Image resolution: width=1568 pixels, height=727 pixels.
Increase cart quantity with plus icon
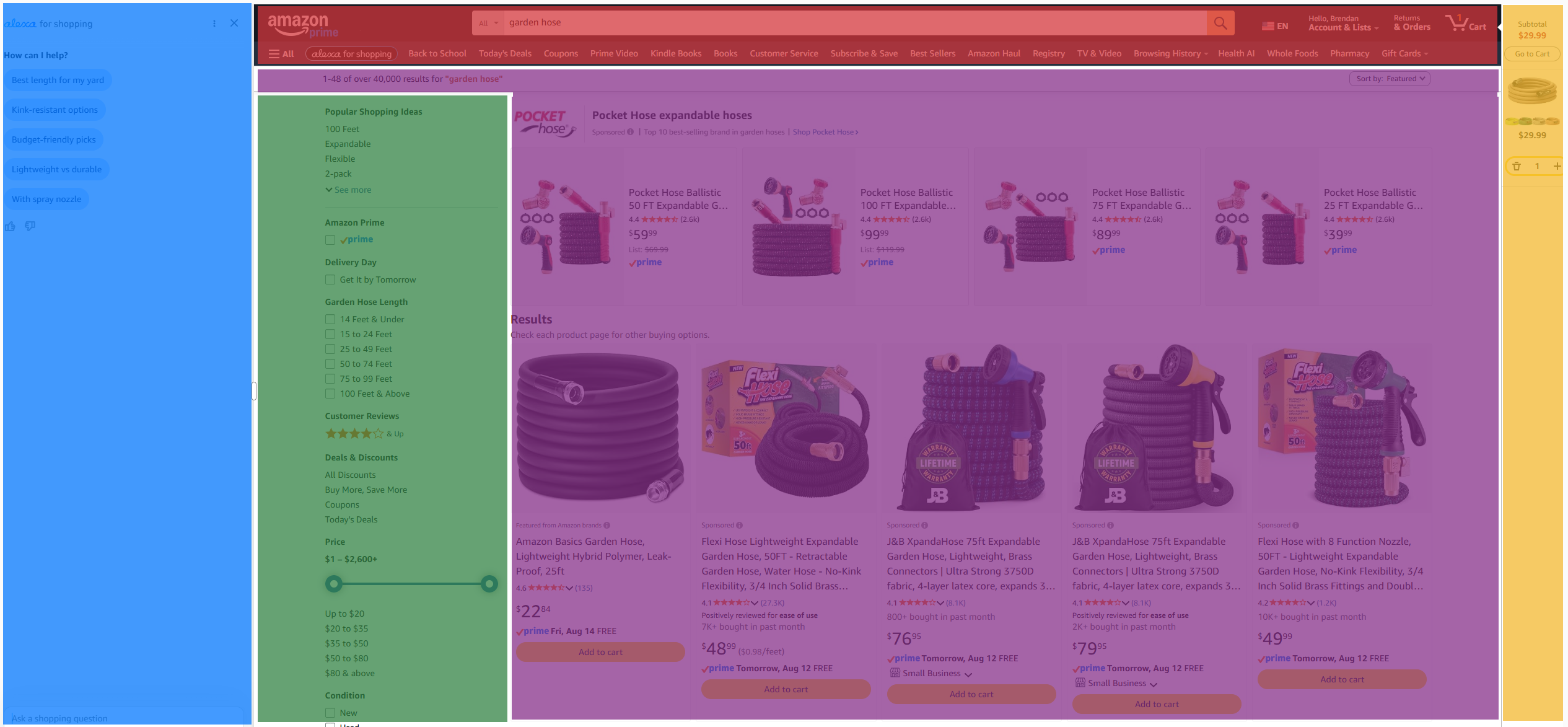(x=1557, y=166)
